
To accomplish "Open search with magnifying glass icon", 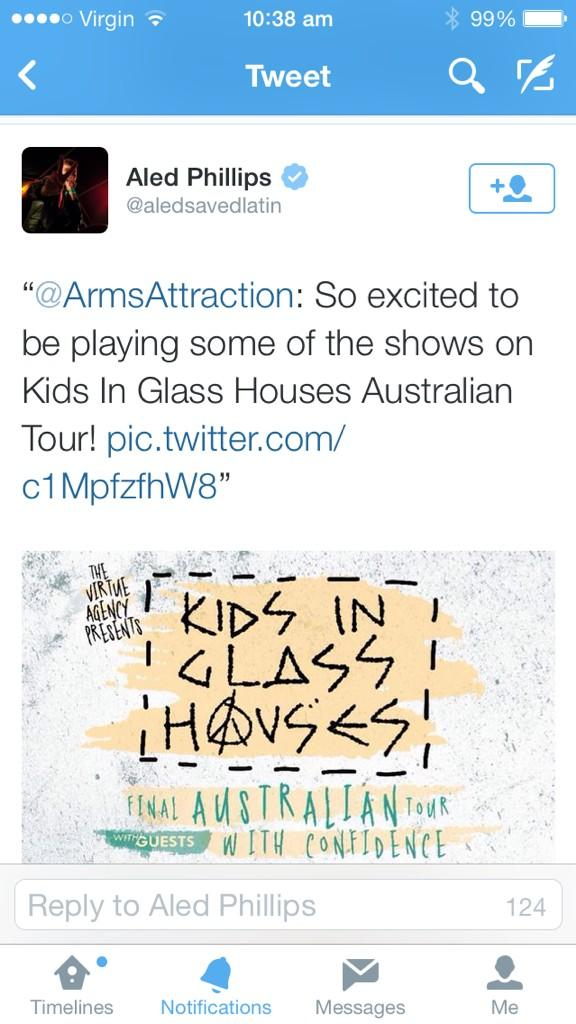I will tap(466, 76).
